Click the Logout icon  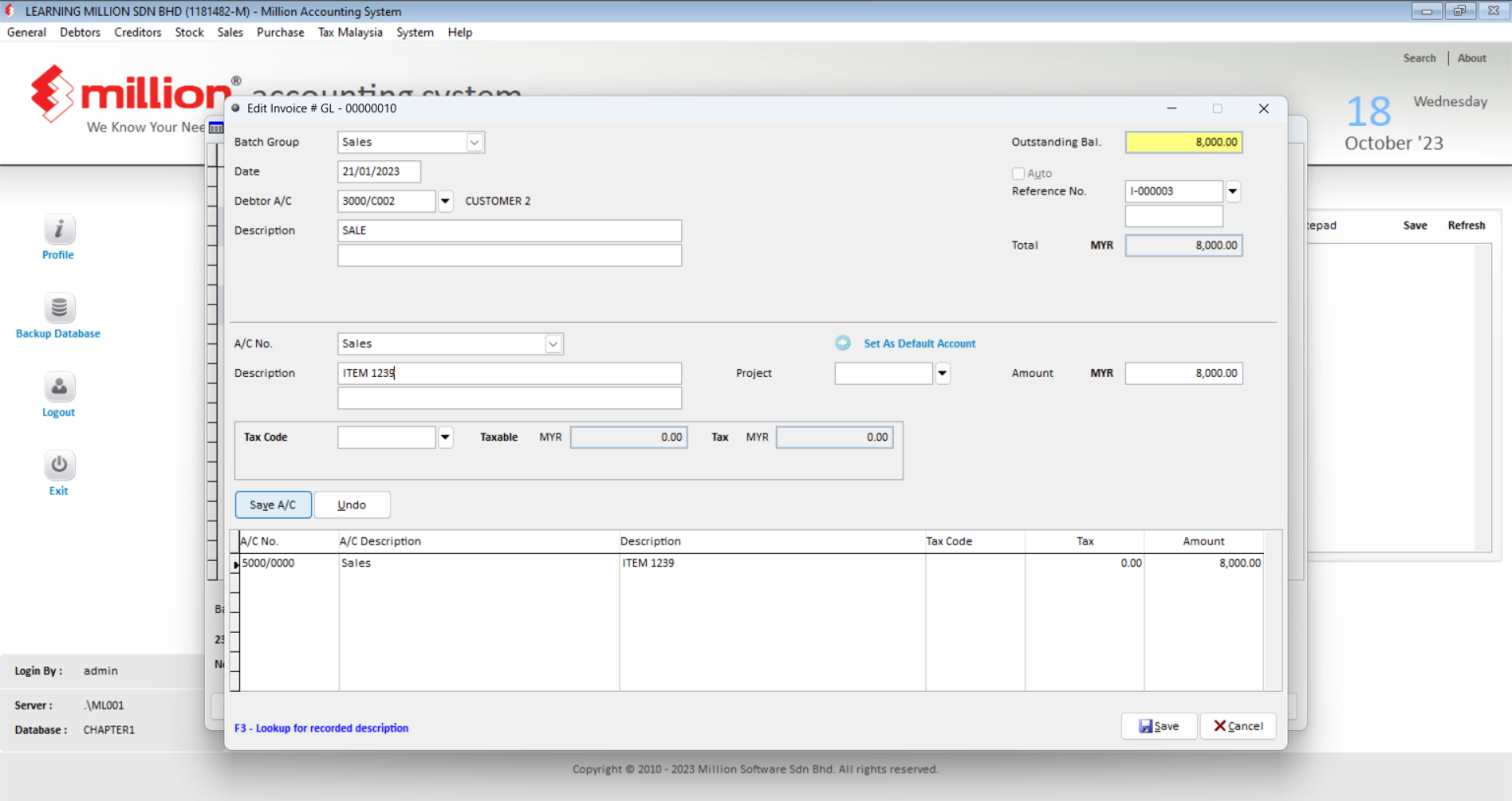59,387
